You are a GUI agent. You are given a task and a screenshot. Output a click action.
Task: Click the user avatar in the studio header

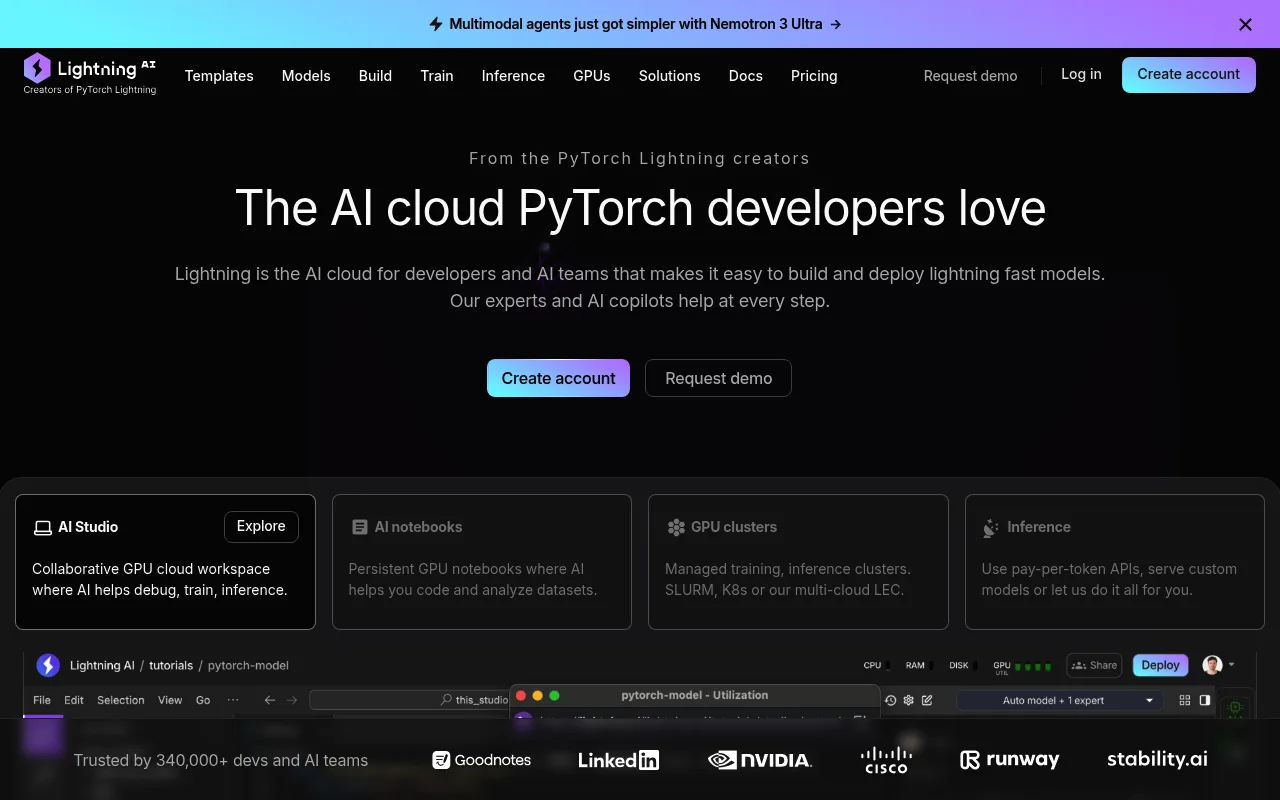[x=1212, y=665]
